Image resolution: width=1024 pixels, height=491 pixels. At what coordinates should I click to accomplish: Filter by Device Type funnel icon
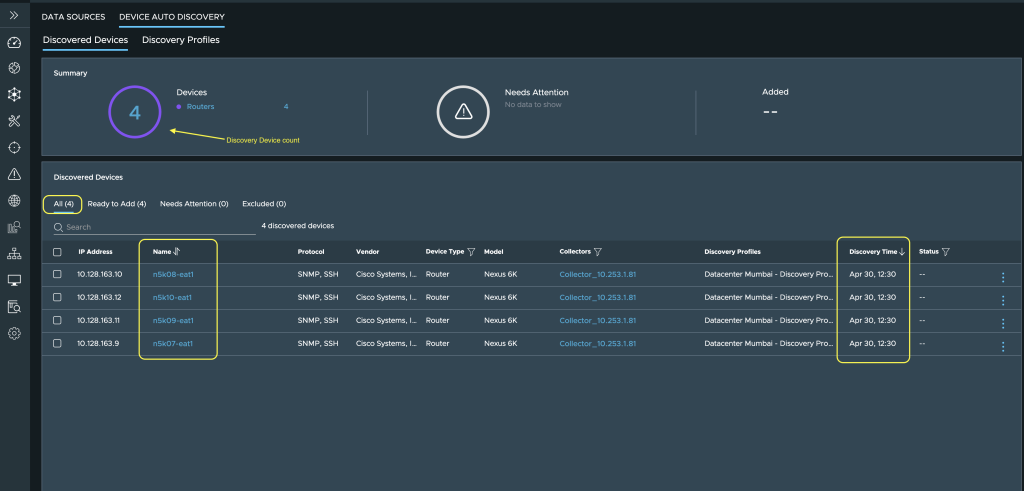click(x=471, y=252)
